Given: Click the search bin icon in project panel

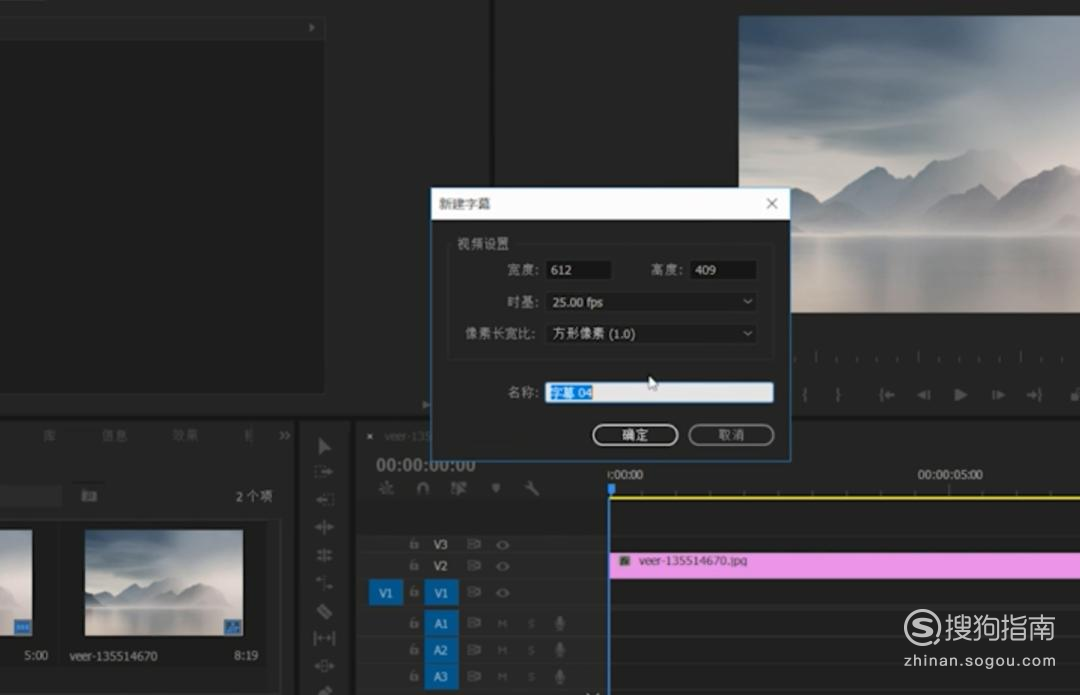Looking at the screenshot, I should point(89,495).
